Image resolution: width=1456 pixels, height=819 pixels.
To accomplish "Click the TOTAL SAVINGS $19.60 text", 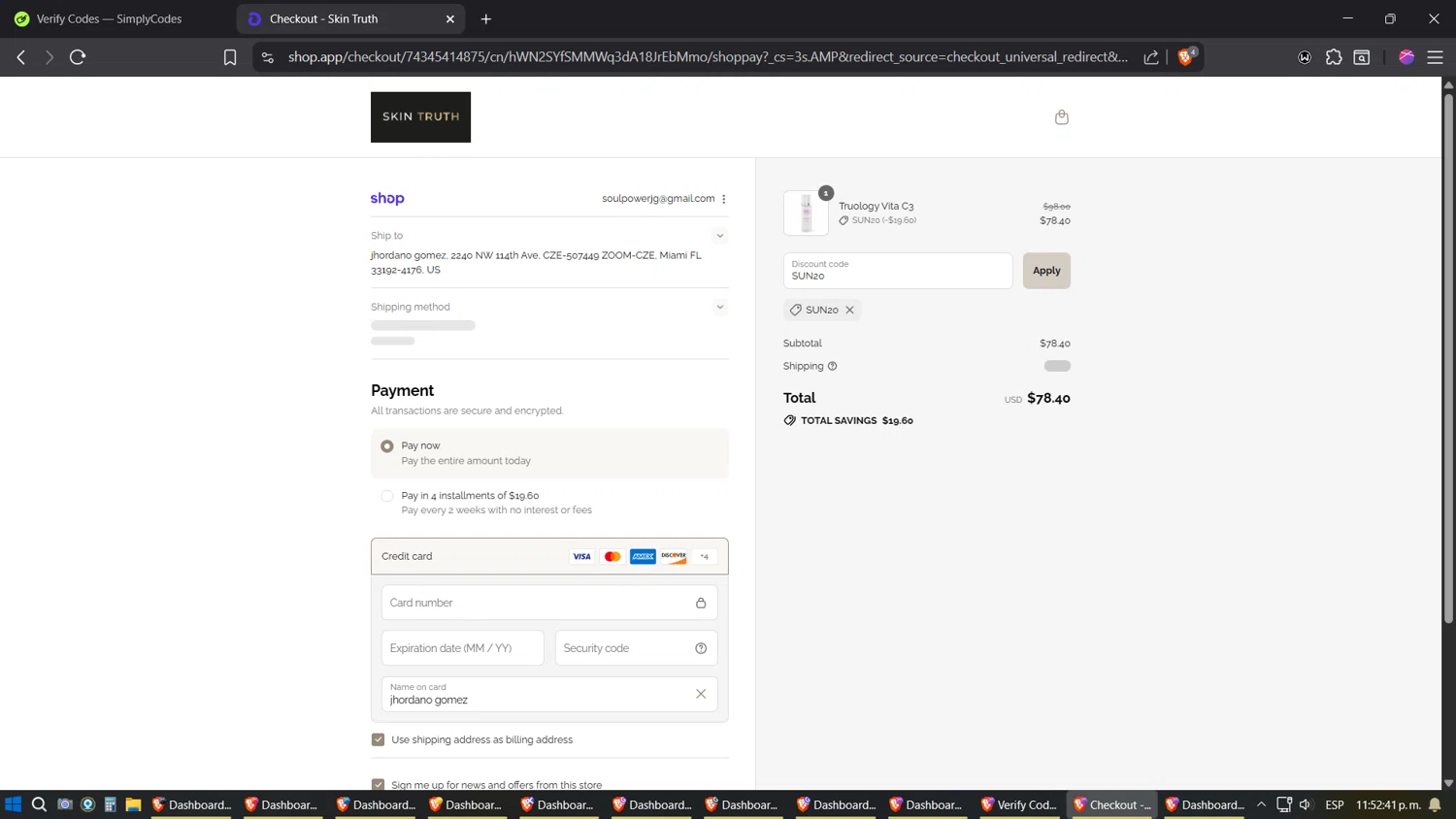I will pos(856,421).
